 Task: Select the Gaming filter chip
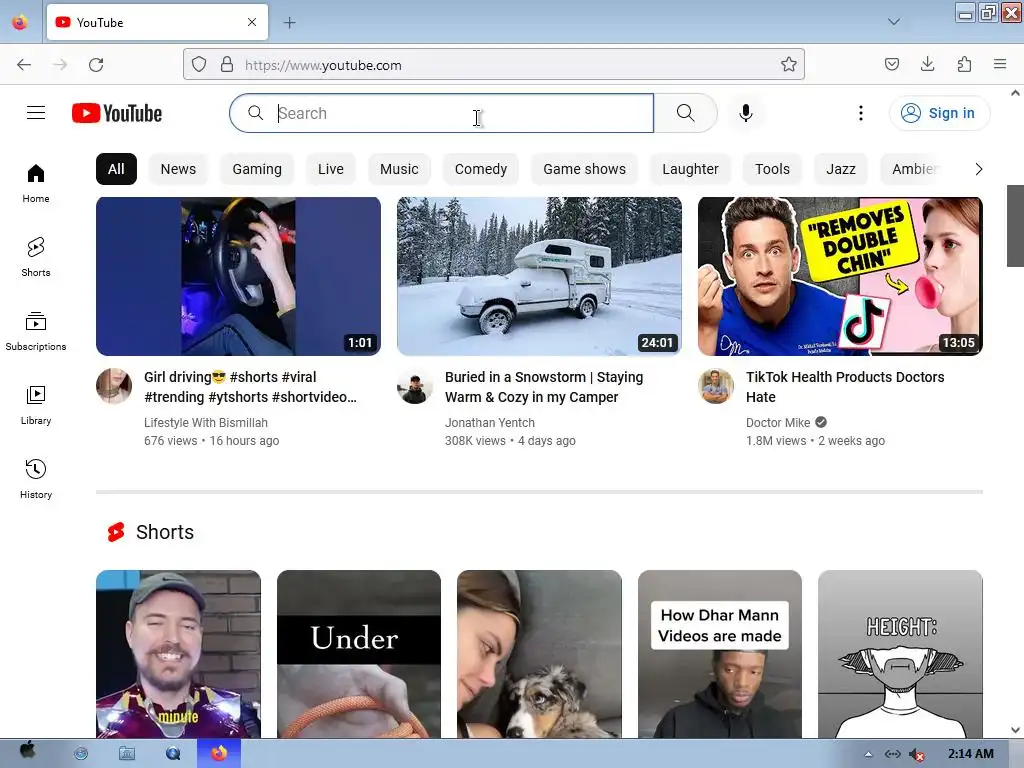pos(257,169)
